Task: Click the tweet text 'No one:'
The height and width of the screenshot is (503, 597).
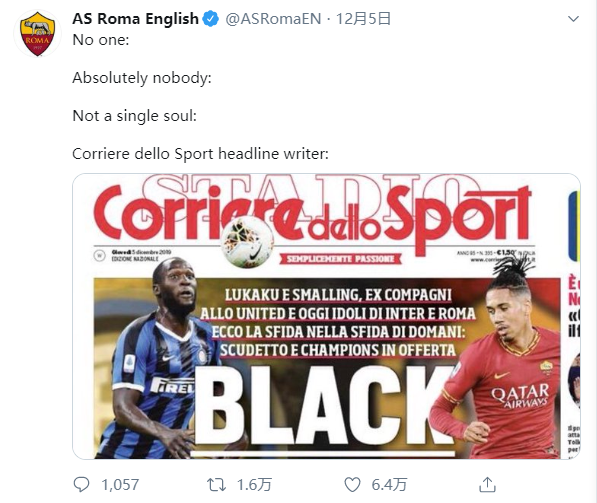Action: coord(101,40)
